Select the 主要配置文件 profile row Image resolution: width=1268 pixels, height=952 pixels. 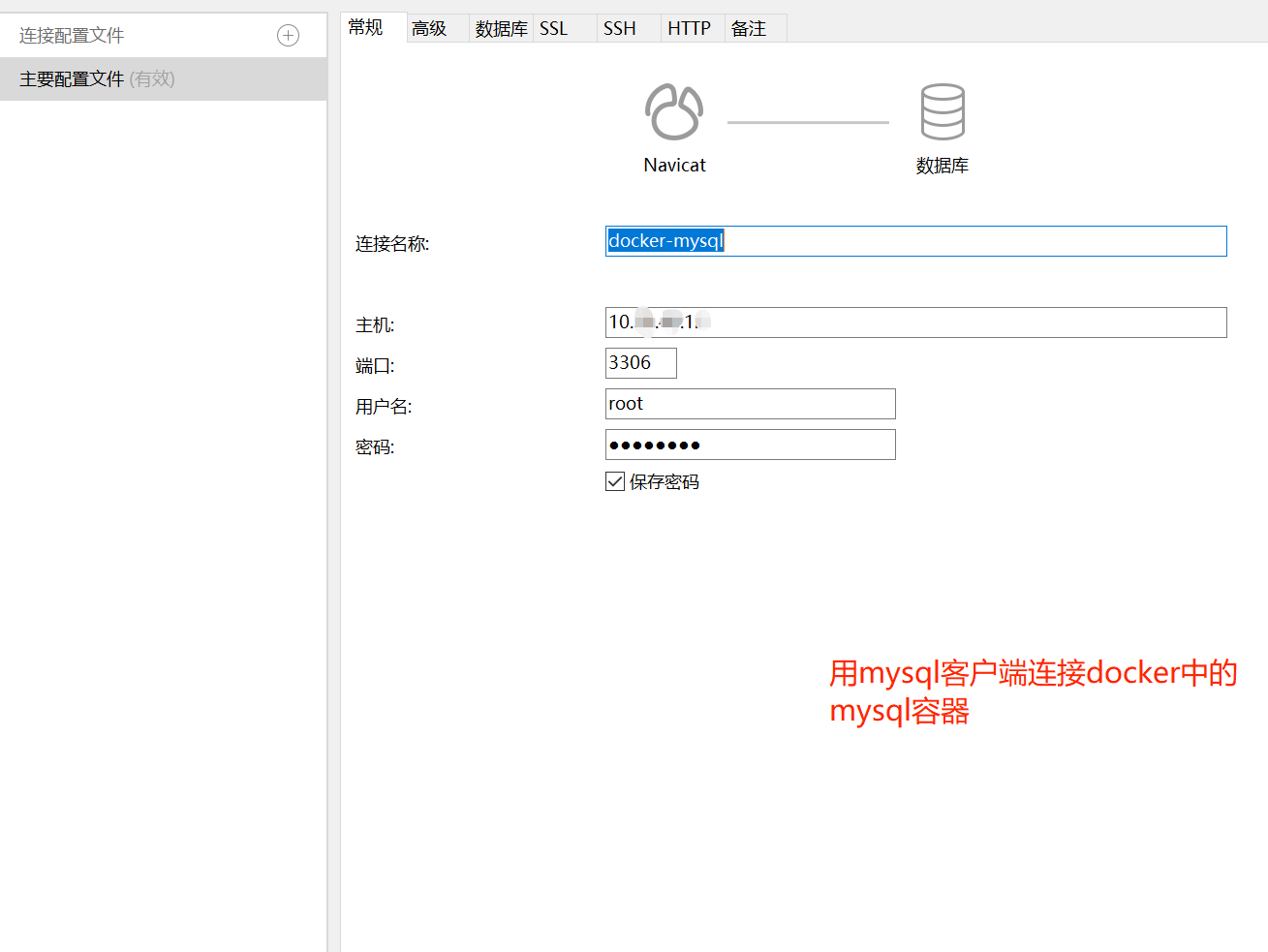pos(164,78)
